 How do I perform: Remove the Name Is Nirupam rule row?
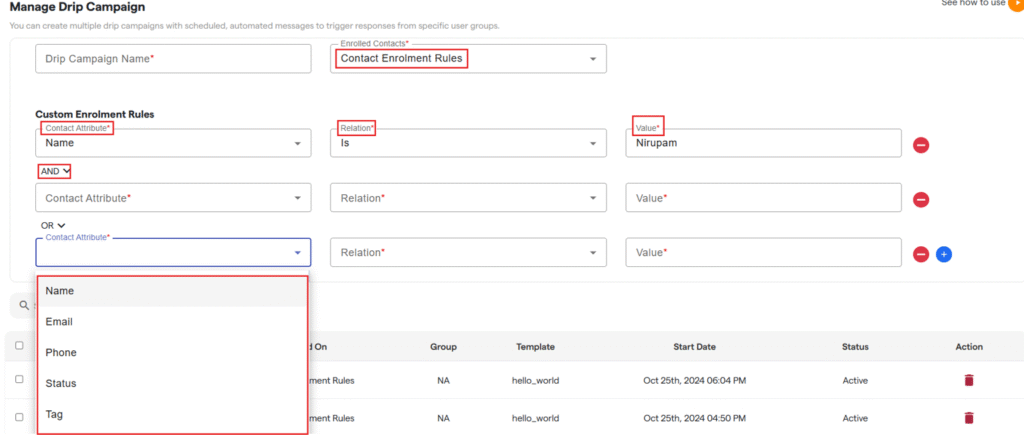point(921,145)
